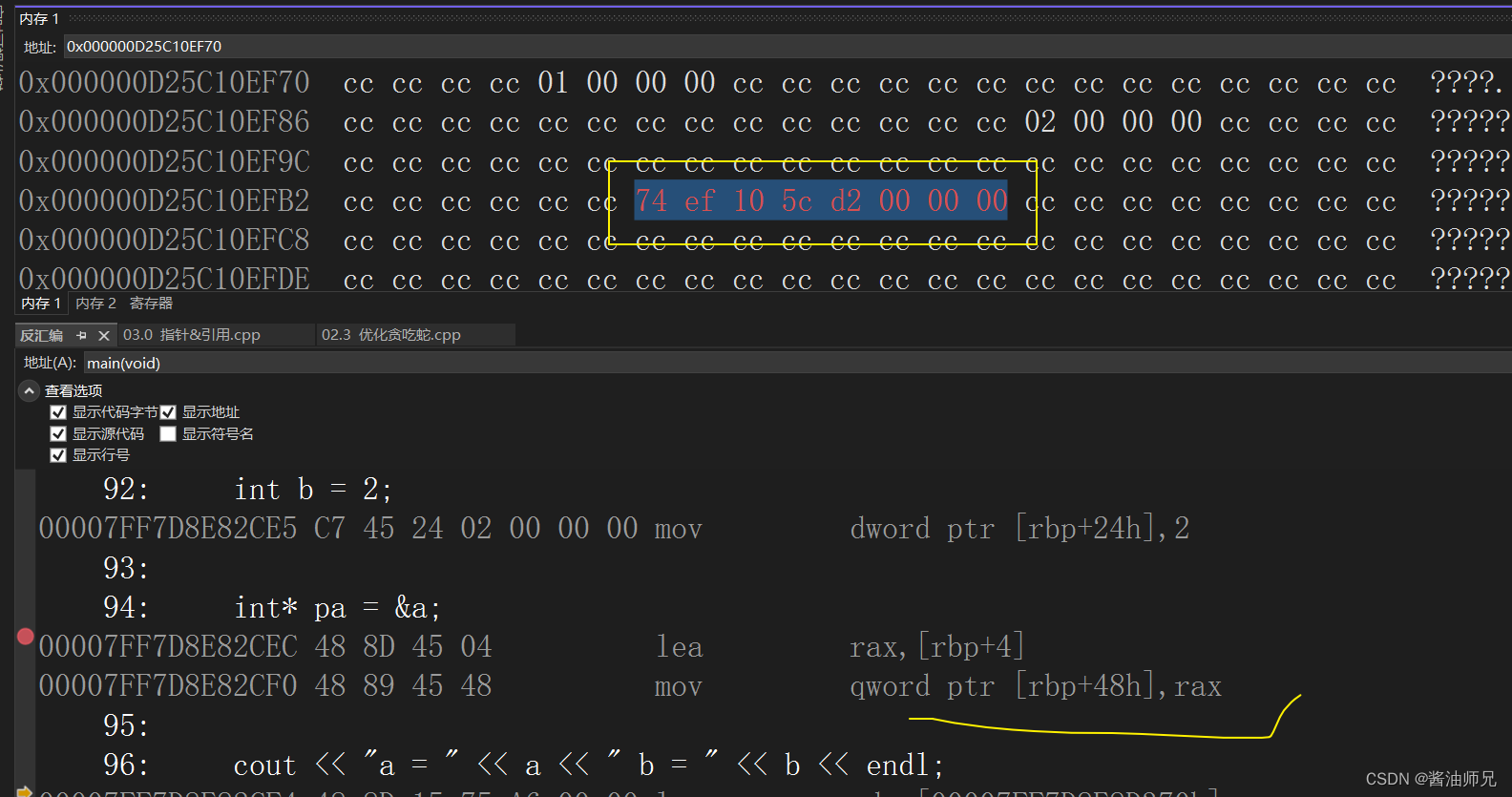Click code bytes C7 45 24 02 00 00 00
Image resolution: width=1512 pixels, height=797 pixels.
[x=475, y=529]
